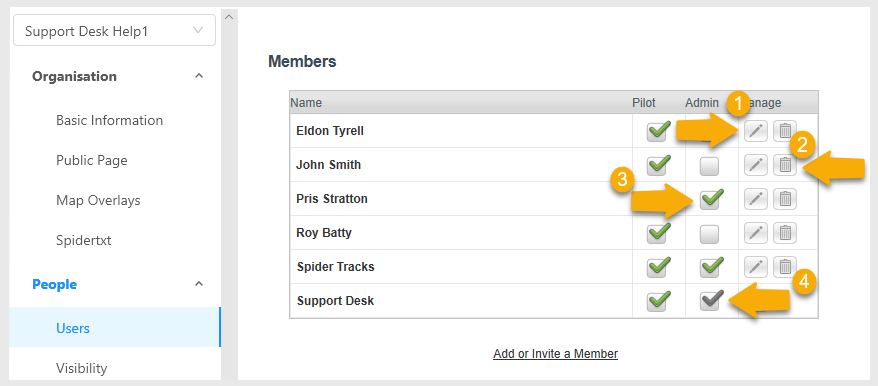This screenshot has height=386, width=878.
Task: Edit member Eldon Tyrell with pencil icon
Action: [x=756, y=131]
